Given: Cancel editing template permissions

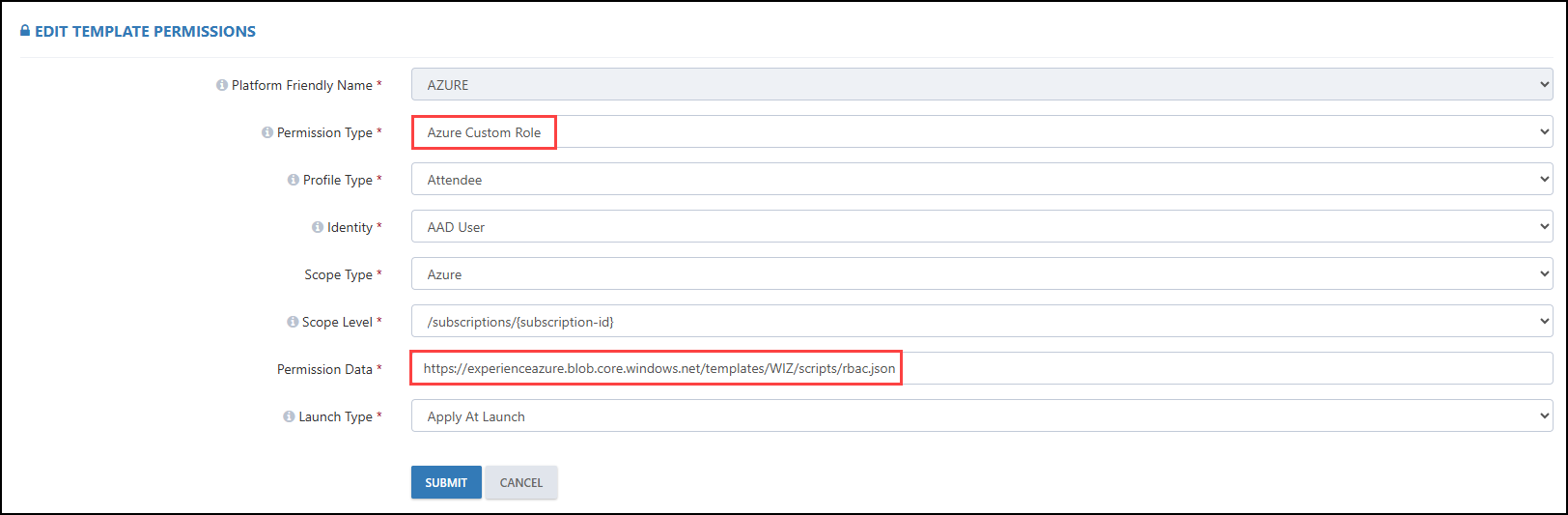Looking at the screenshot, I should tap(521, 482).
